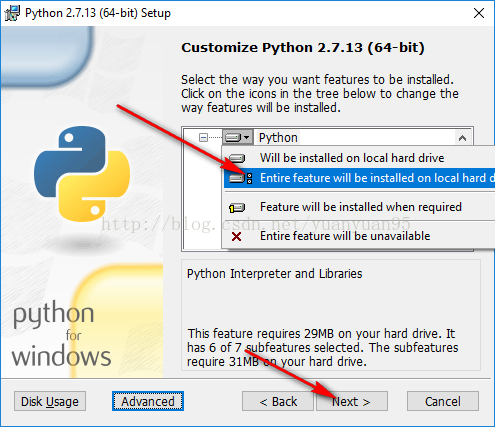The width and height of the screenshot is (495, 427).
Task: Click the Advanced button
Action: coord(148,401)
